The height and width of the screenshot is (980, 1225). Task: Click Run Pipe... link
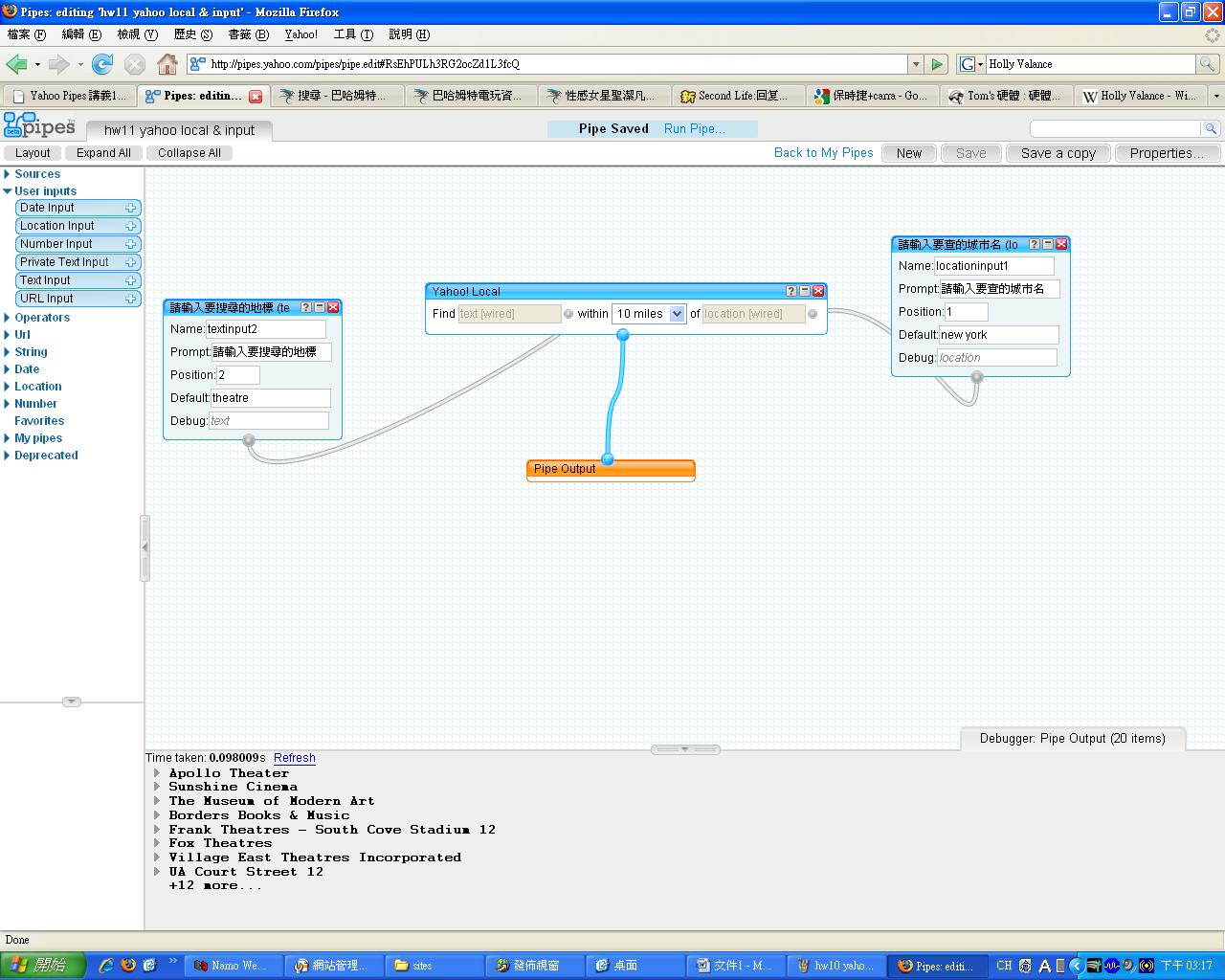(695, 129)
